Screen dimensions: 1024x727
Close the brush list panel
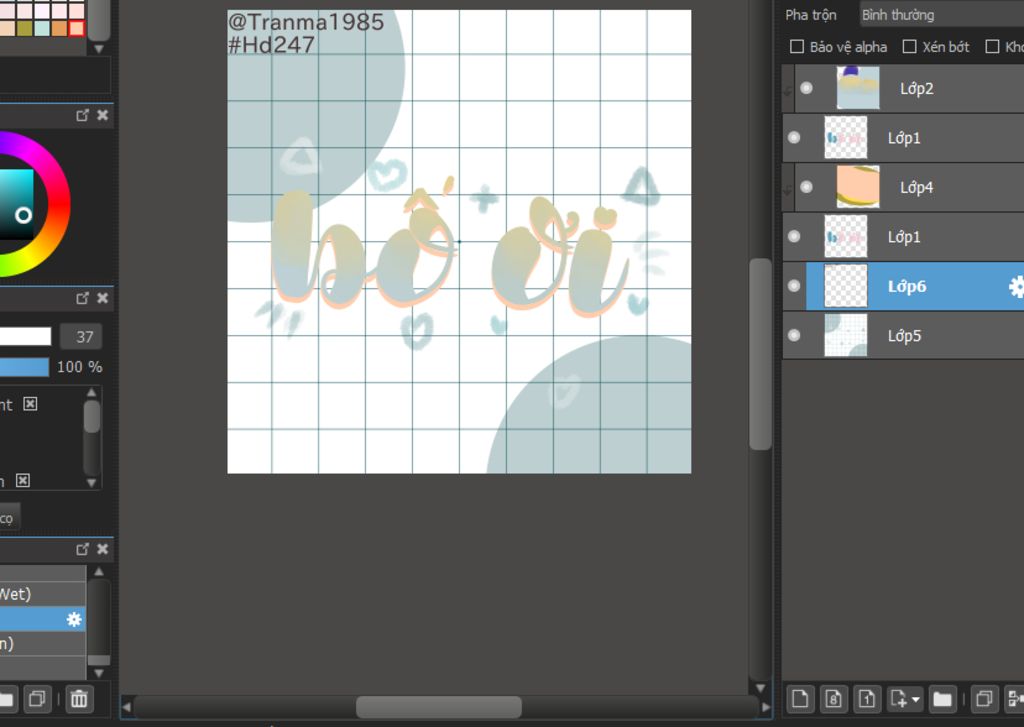pyautogui.click(x=103, y=549)
